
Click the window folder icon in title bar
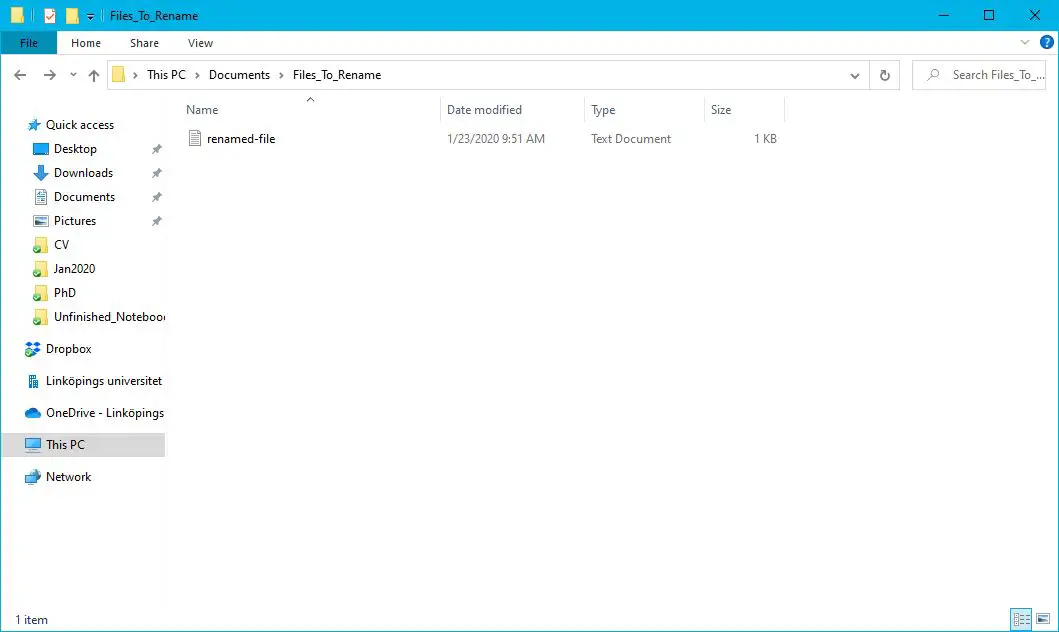pos(17,15)
